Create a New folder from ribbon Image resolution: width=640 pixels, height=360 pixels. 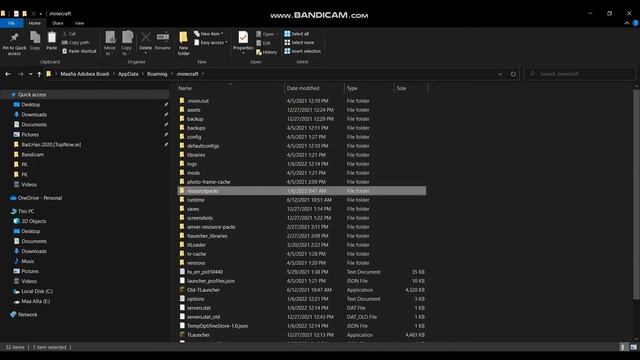(x=183, y=43)
